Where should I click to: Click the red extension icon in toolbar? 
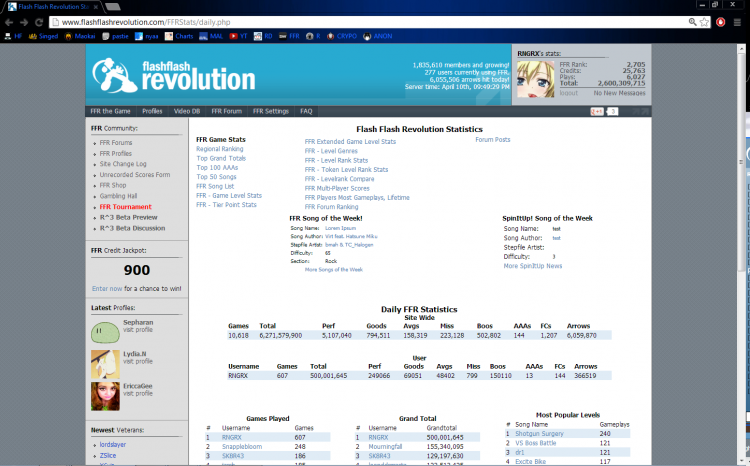tap(721, 21)
